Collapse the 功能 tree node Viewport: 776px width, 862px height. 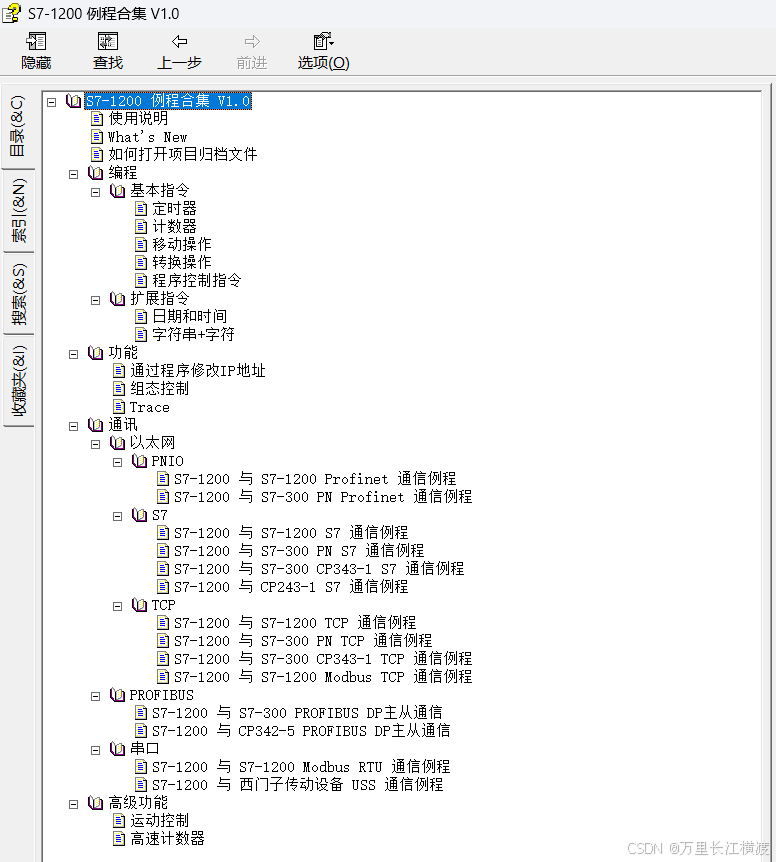coord(74,354)
